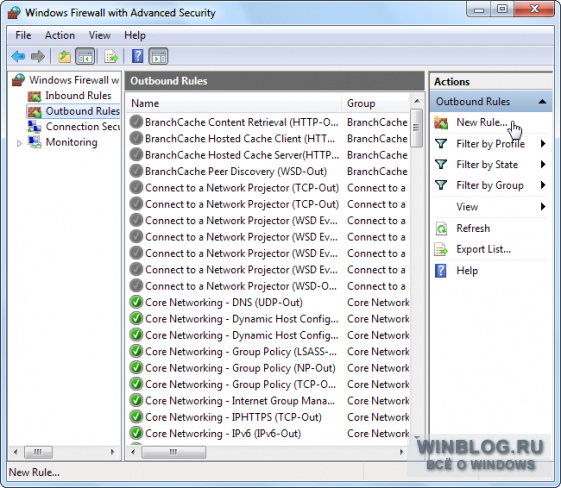The image size is (561, 488).
Task: Open Filter by Group submenu arrow
Action: tap(543, 185)
